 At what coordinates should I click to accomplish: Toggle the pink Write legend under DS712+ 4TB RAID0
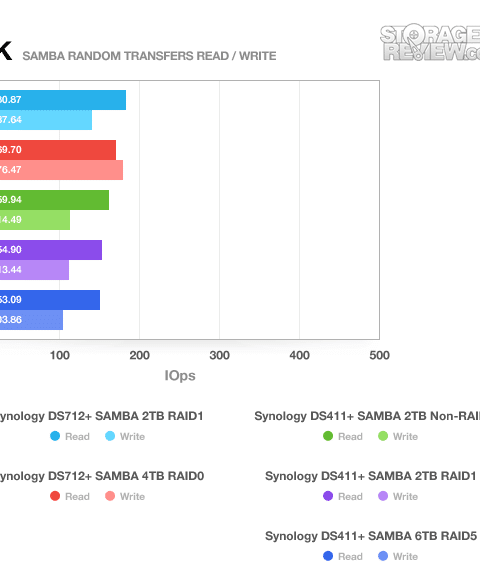125,496
